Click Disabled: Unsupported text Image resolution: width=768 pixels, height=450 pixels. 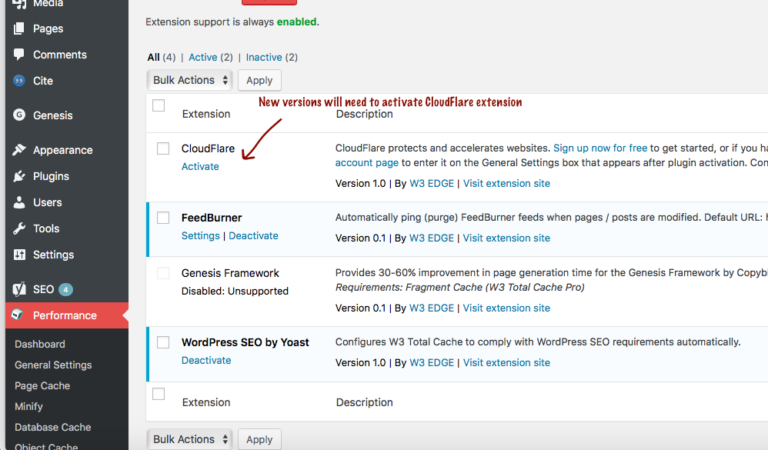tap(235, 291)
